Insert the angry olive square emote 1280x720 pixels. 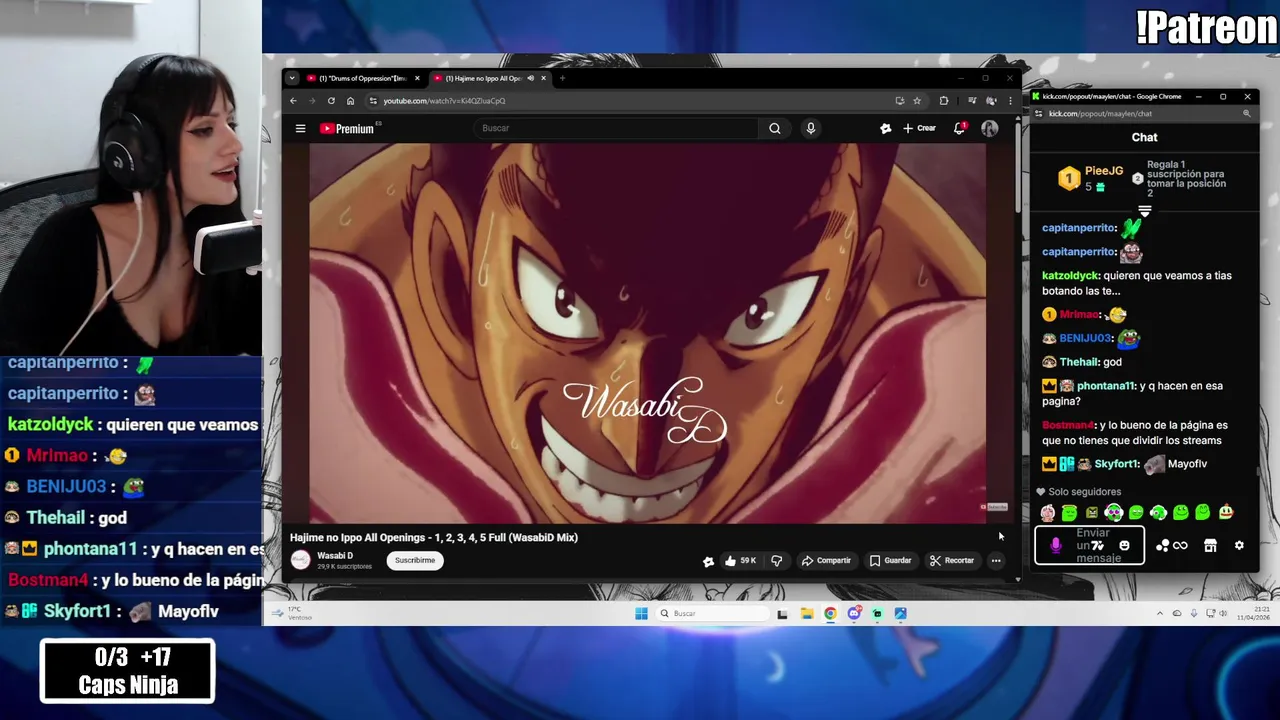[x=1092, y=513]
